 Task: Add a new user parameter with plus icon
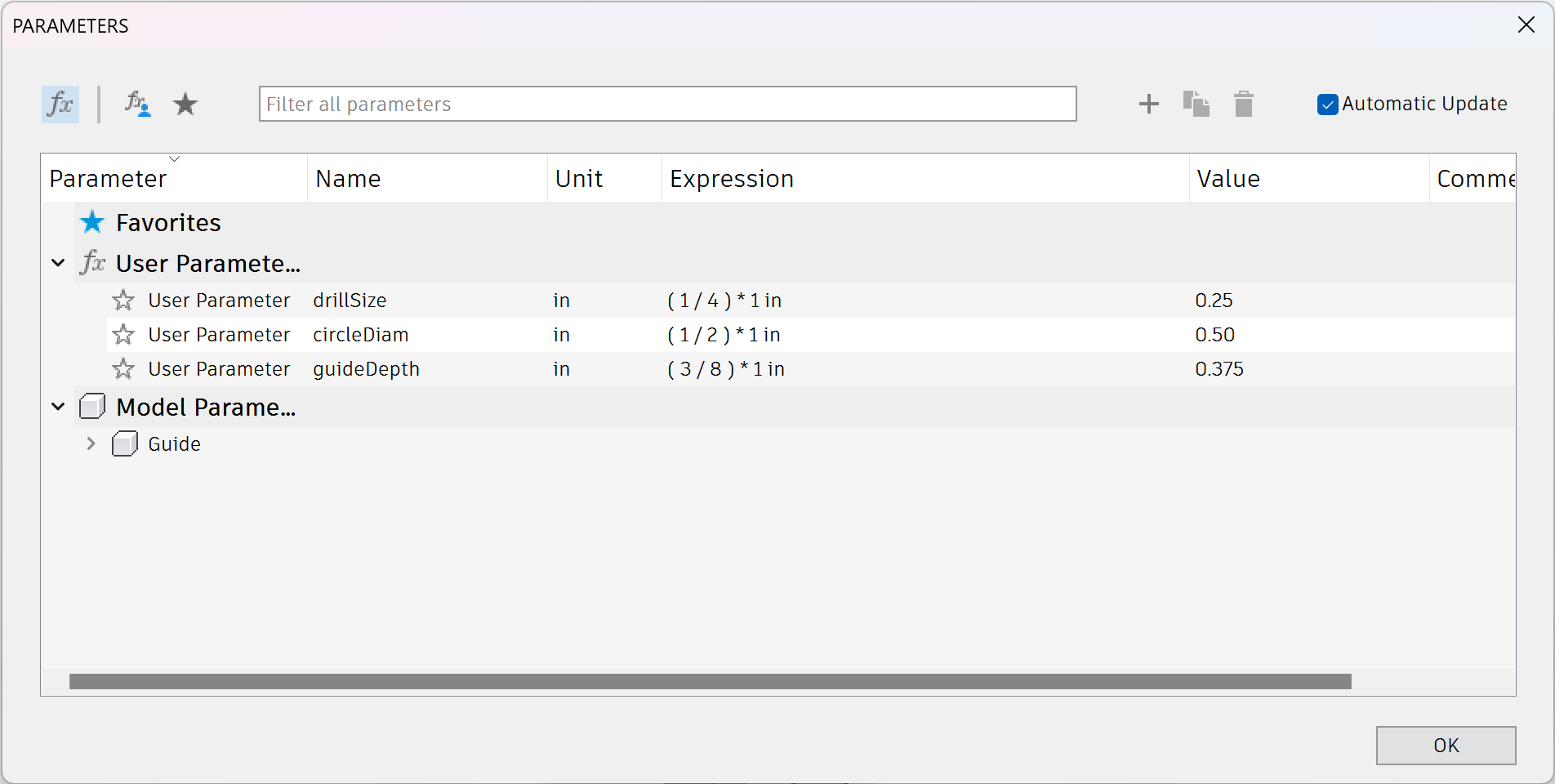(x=1148, y=105)
